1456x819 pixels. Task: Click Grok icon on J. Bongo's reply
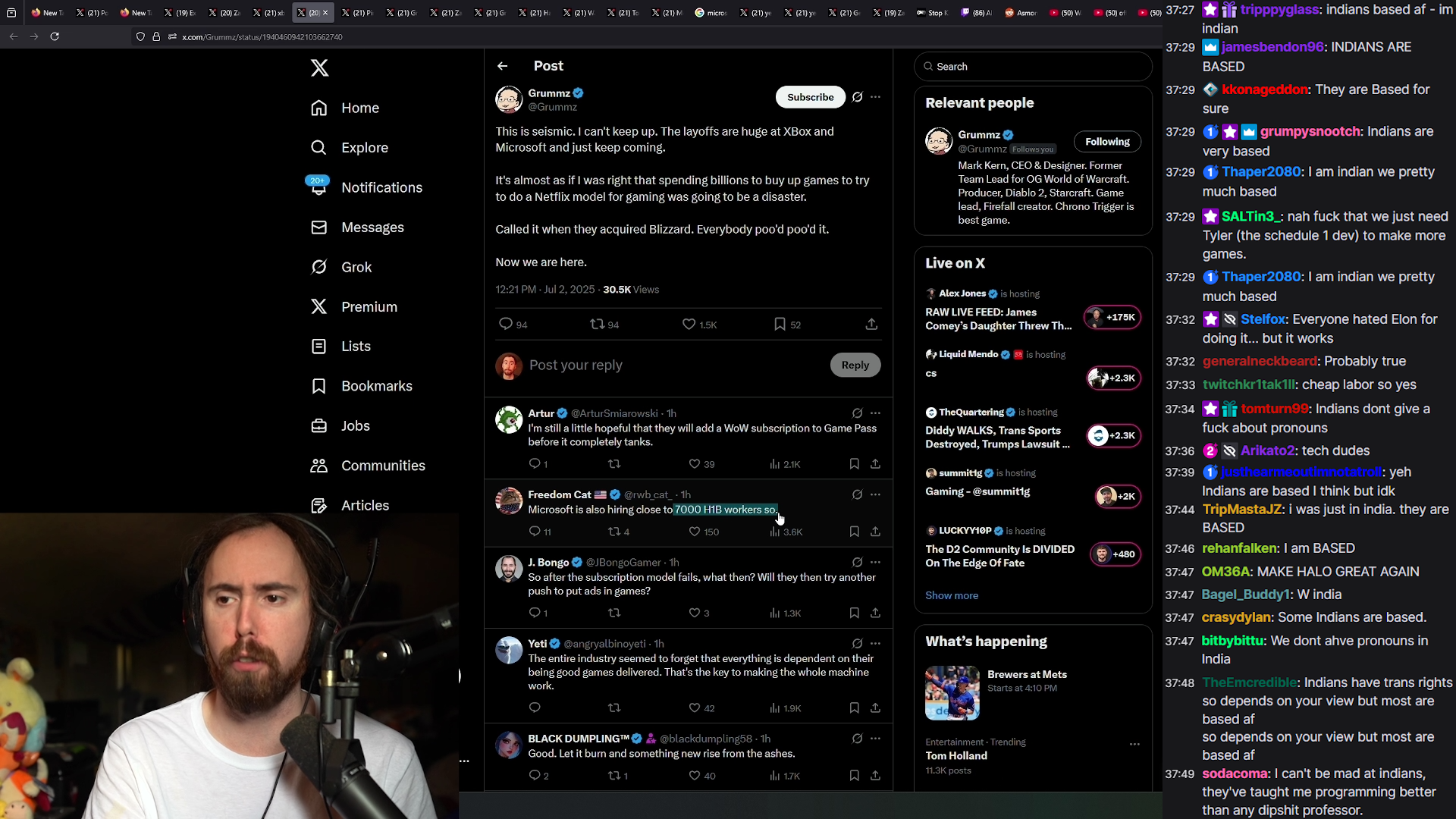[857, 563]
